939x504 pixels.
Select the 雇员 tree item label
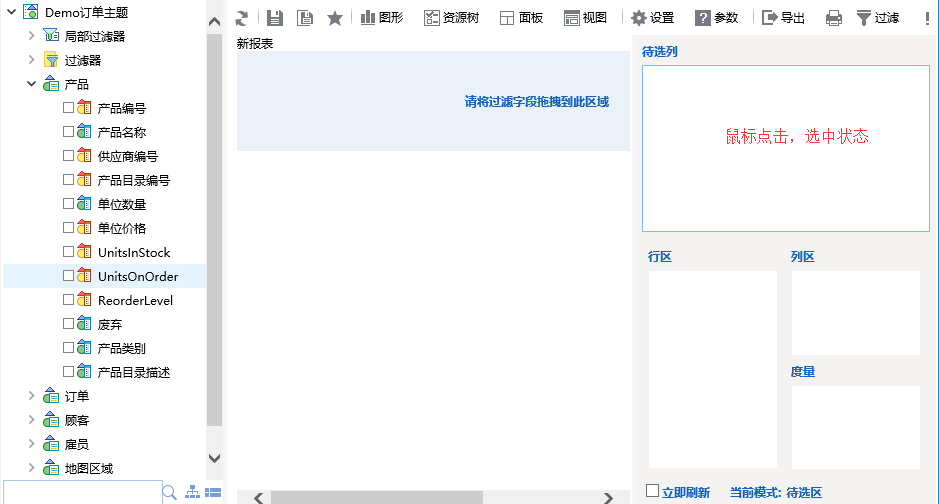pyautogui.click(x=77, y=444)
